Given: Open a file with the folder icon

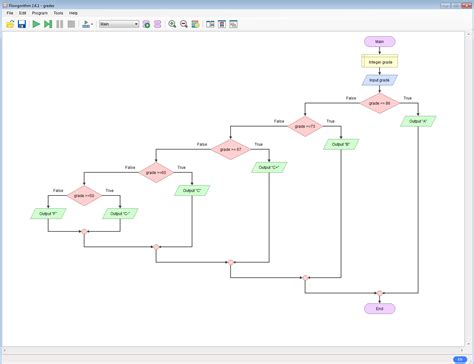Looking at the screenshot, I should pos(10,24).
